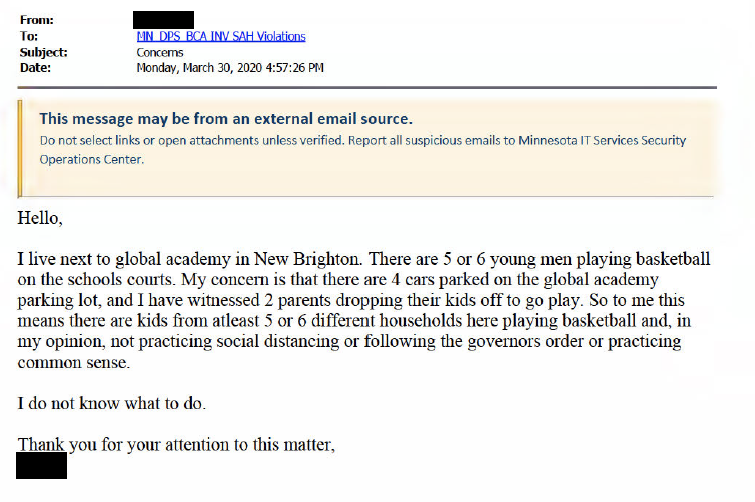The image size is (755, 502).
Task: Click the redacted sender name box
Action: pos(164,20)
